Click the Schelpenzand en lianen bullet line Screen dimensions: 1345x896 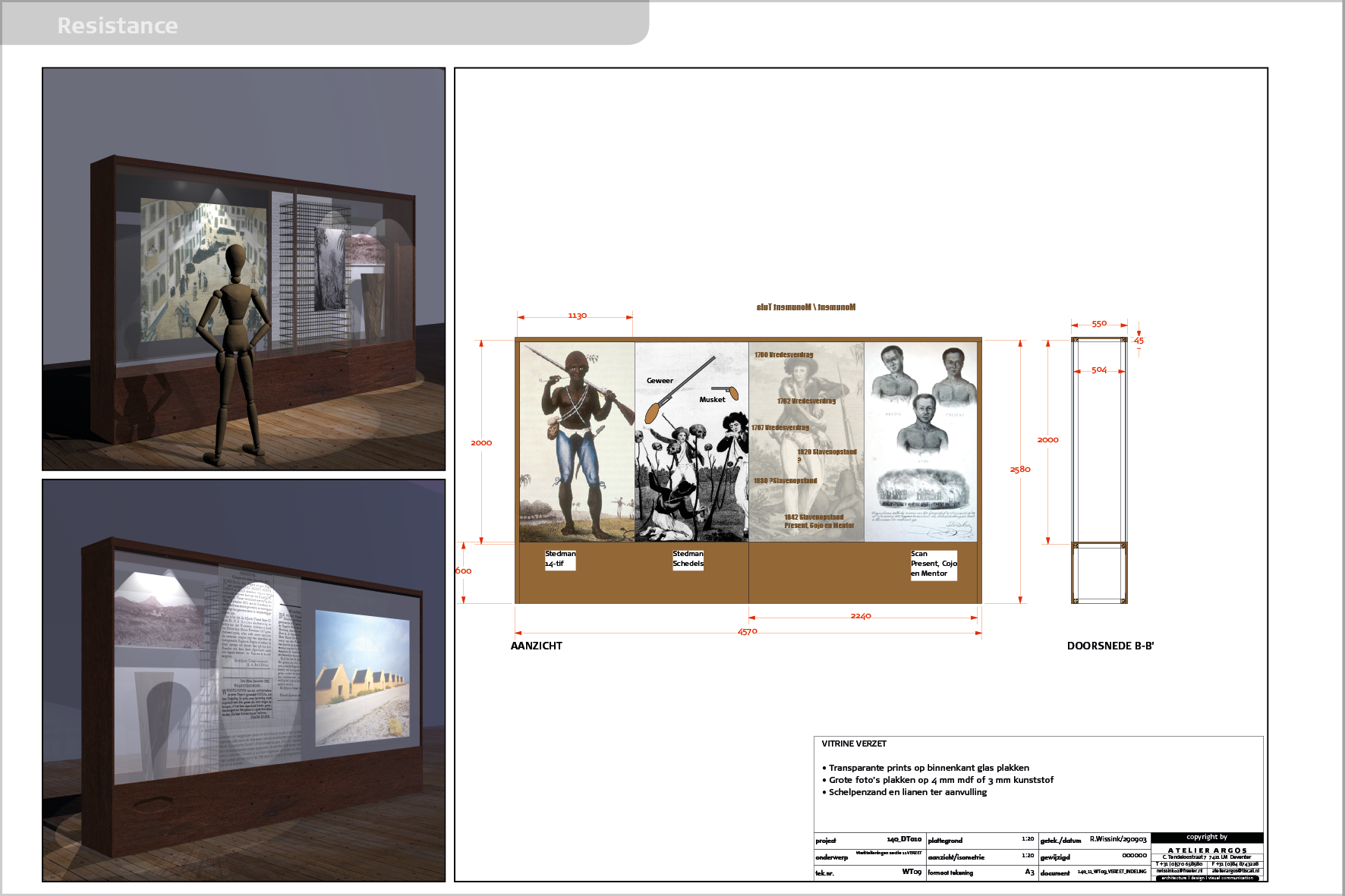click(x=904, y=792)
